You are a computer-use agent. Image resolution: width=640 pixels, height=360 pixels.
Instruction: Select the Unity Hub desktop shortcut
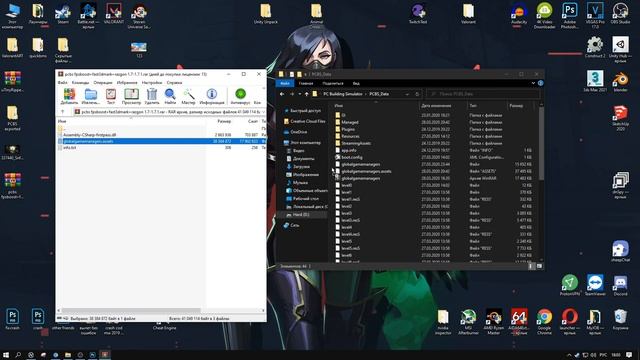coord(620,50)
